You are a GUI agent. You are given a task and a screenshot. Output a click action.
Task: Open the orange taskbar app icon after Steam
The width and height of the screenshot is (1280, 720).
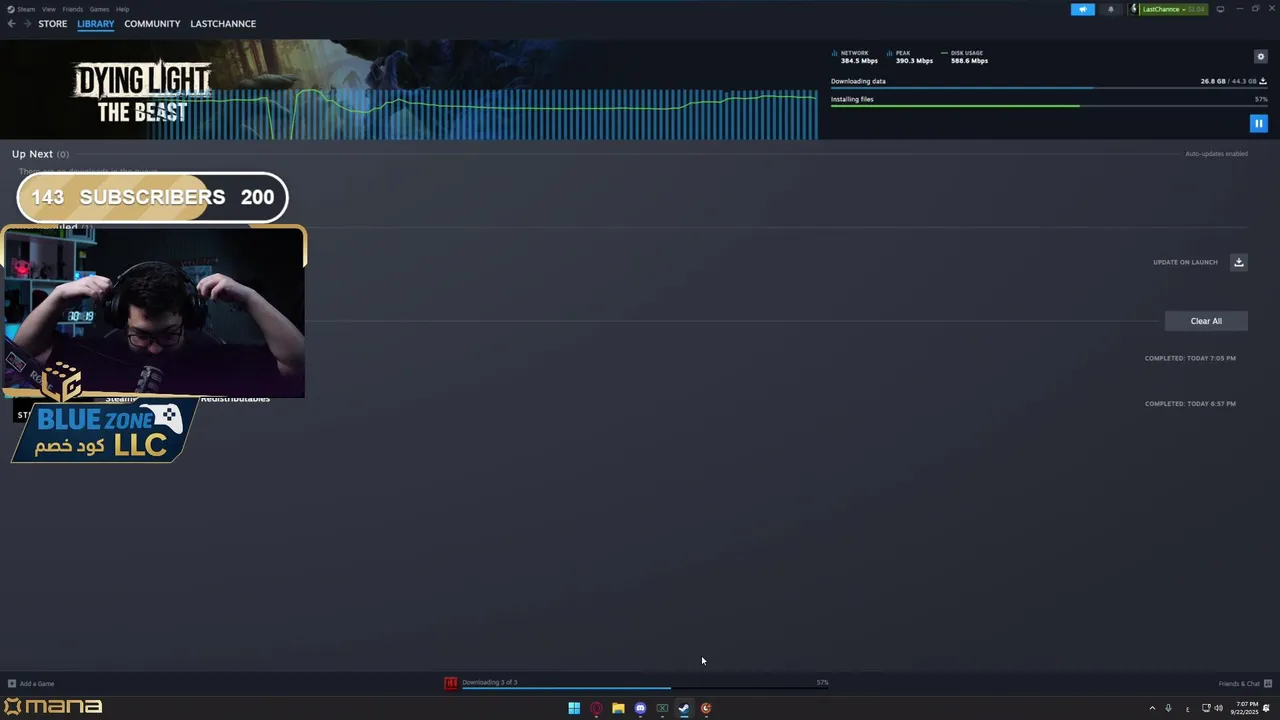[706, 708]
